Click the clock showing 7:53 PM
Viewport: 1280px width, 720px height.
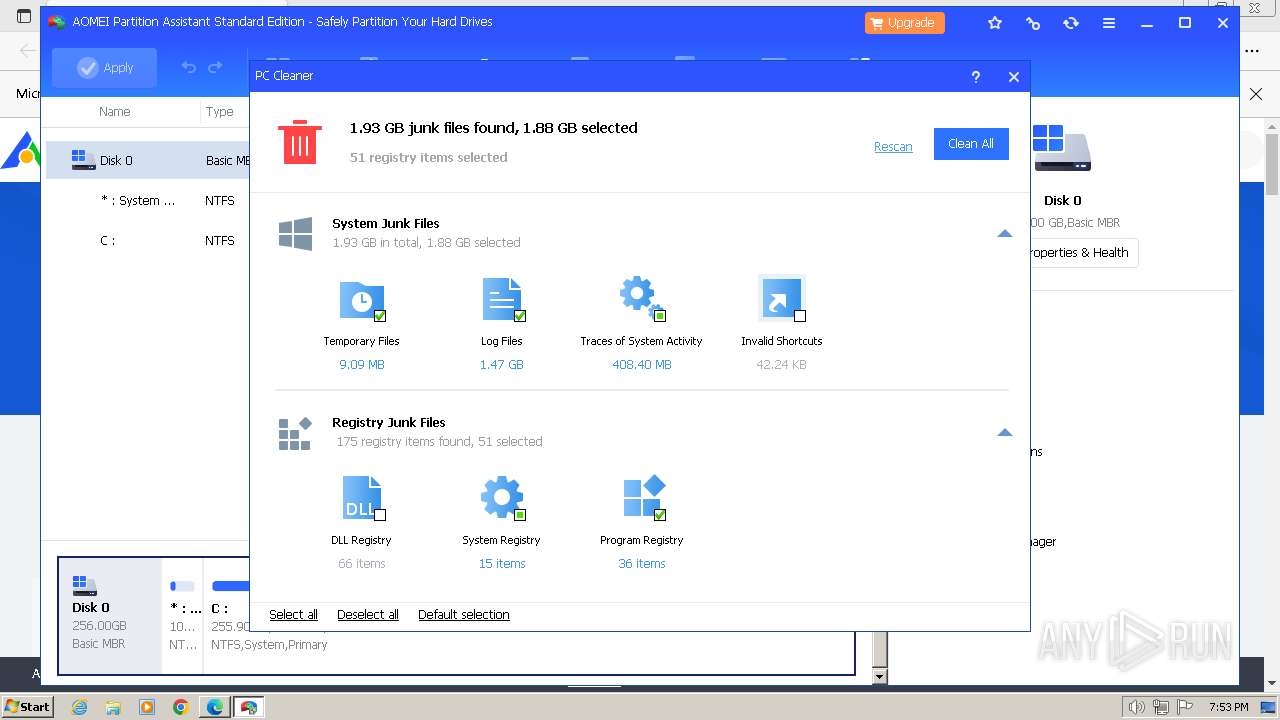(x=1229, y=707)
